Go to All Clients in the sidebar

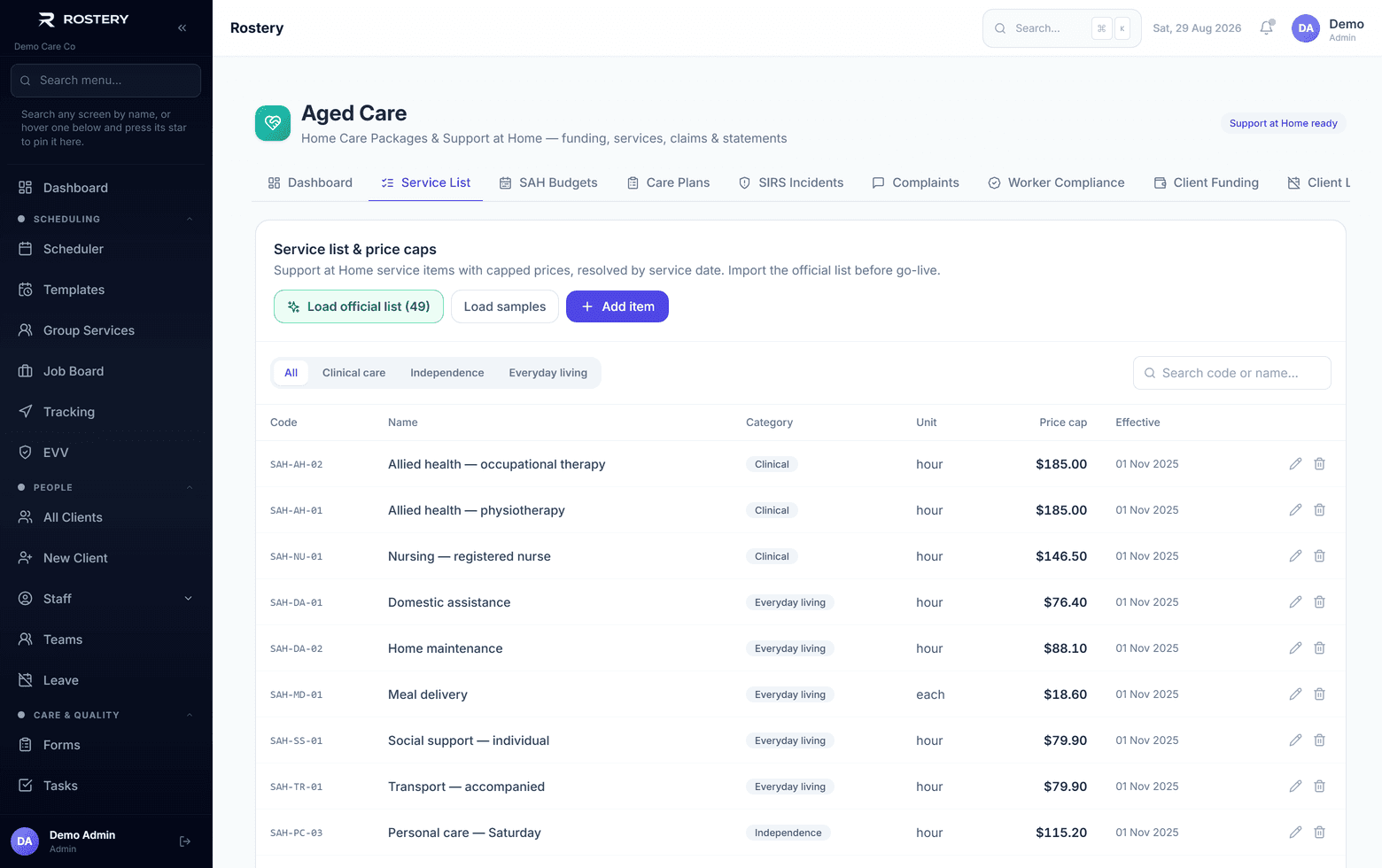coord(106,517)
